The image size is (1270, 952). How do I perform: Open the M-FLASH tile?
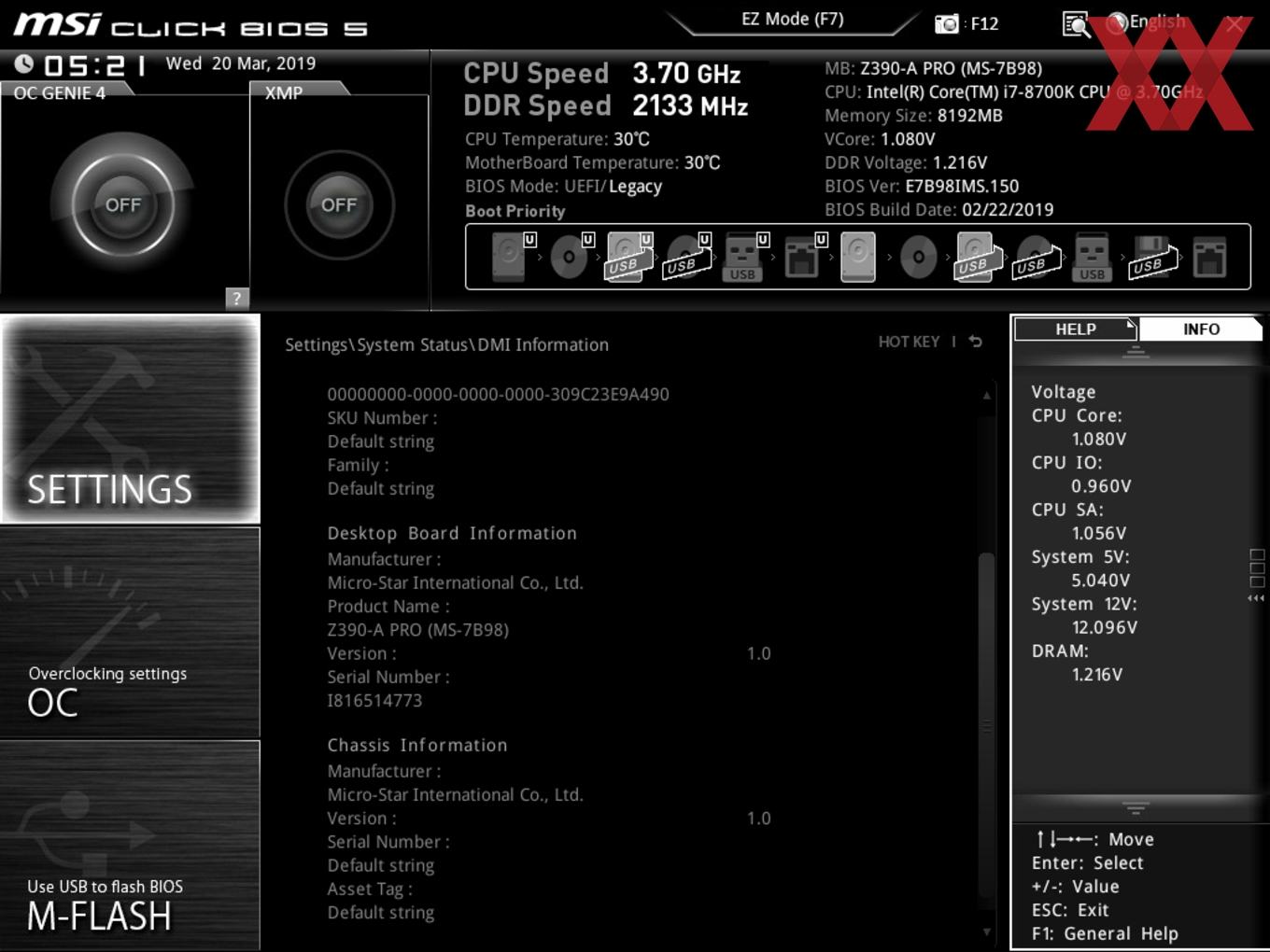(131, 846)
